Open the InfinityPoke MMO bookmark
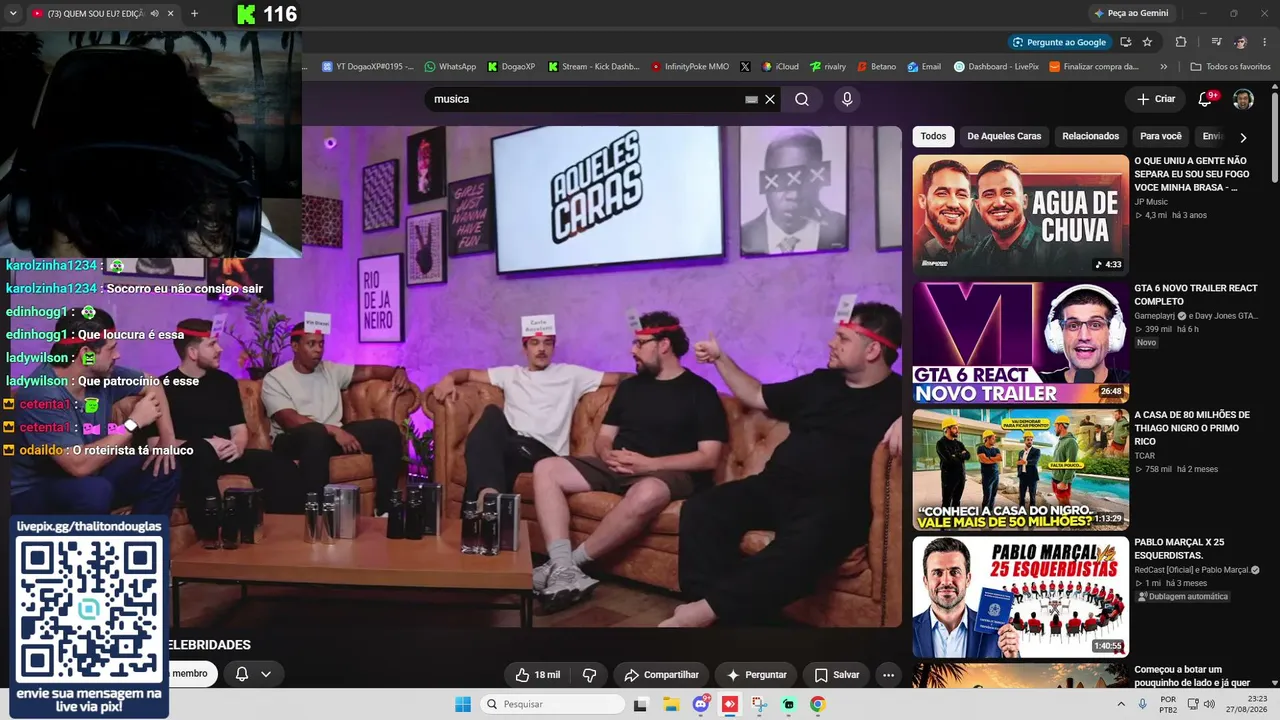Image resolution: width=1280 pixels, height=720 pixels. 690,67
